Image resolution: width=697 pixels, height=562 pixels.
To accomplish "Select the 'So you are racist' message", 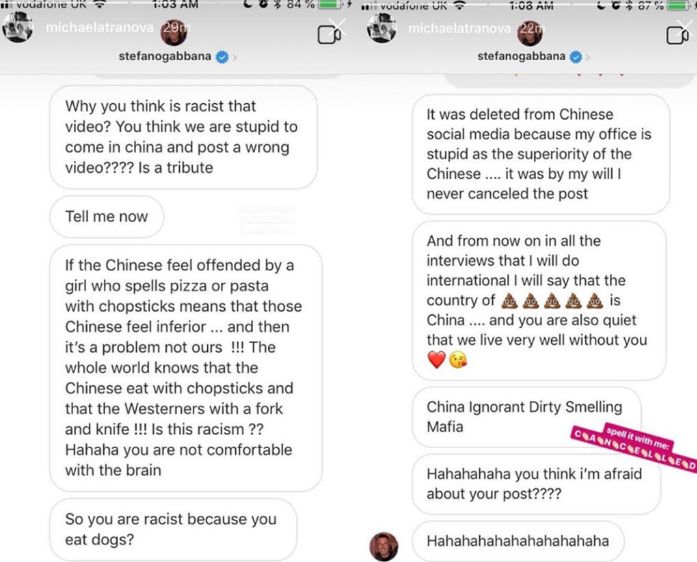I will tap(173, 529).
